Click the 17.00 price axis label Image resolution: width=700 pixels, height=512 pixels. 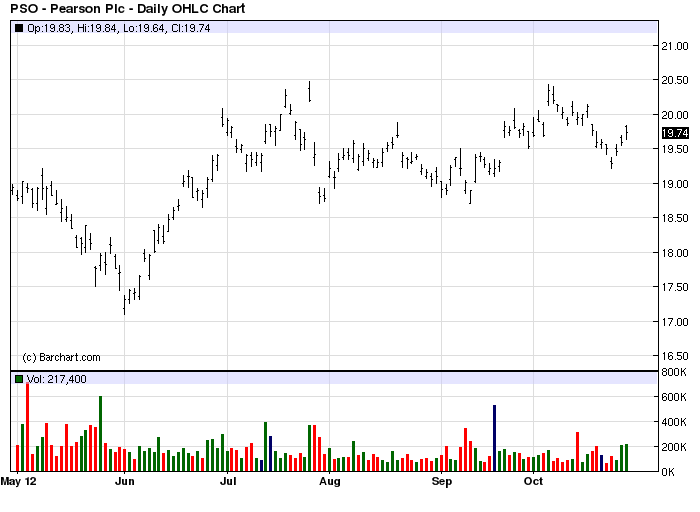pos(675,322)
